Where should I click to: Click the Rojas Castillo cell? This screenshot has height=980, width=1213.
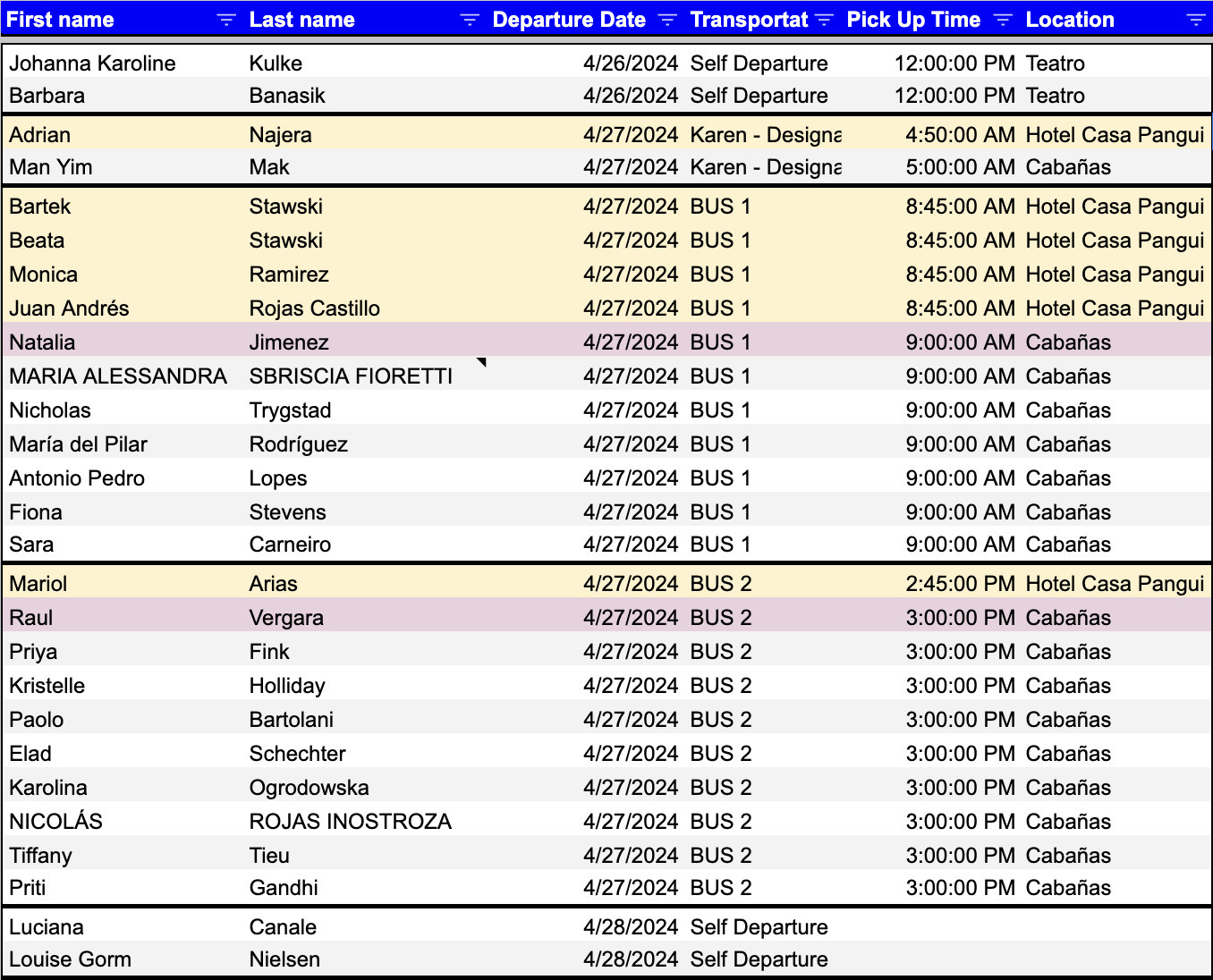[x=315, y=308]
